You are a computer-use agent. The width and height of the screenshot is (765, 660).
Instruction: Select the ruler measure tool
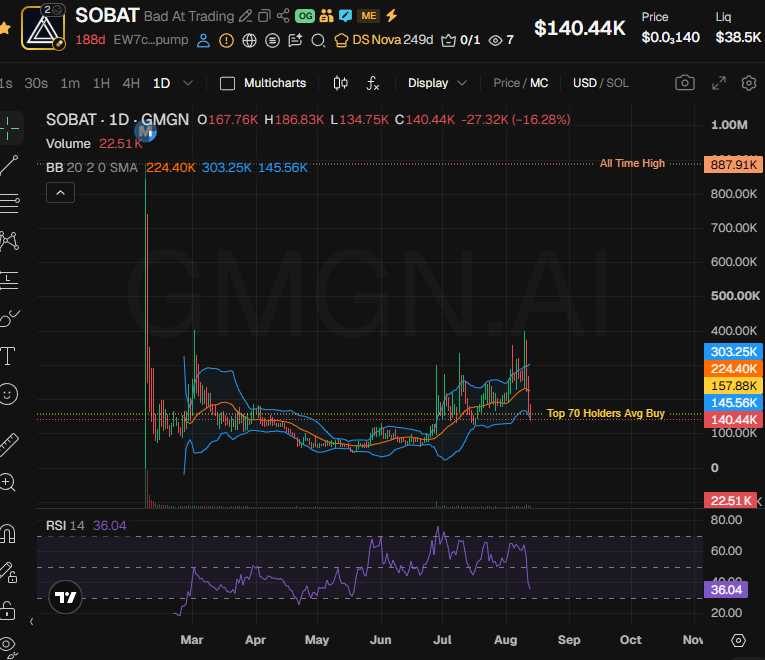coord(9,445)
